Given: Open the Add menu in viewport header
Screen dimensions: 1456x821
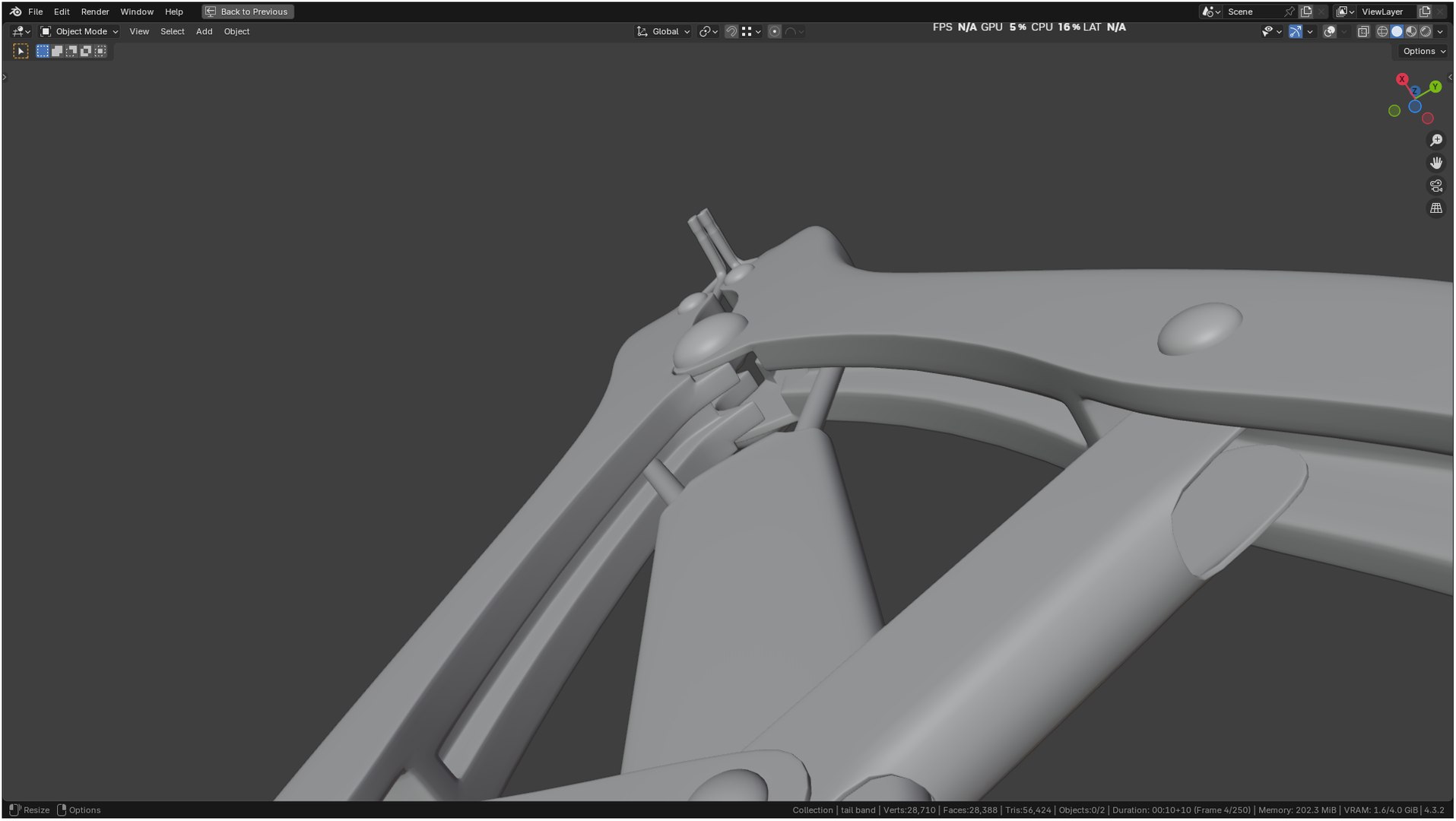Looking at the screenshot, I should tap(204, 31).
